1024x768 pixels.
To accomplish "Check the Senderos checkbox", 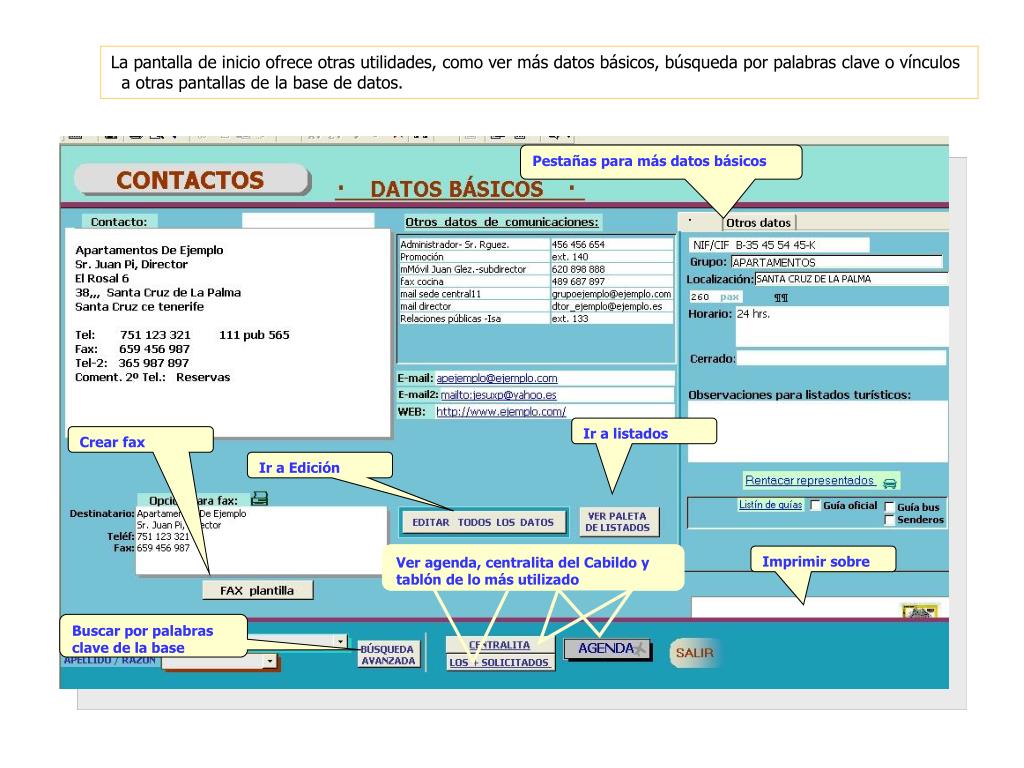I will (889, 520).
